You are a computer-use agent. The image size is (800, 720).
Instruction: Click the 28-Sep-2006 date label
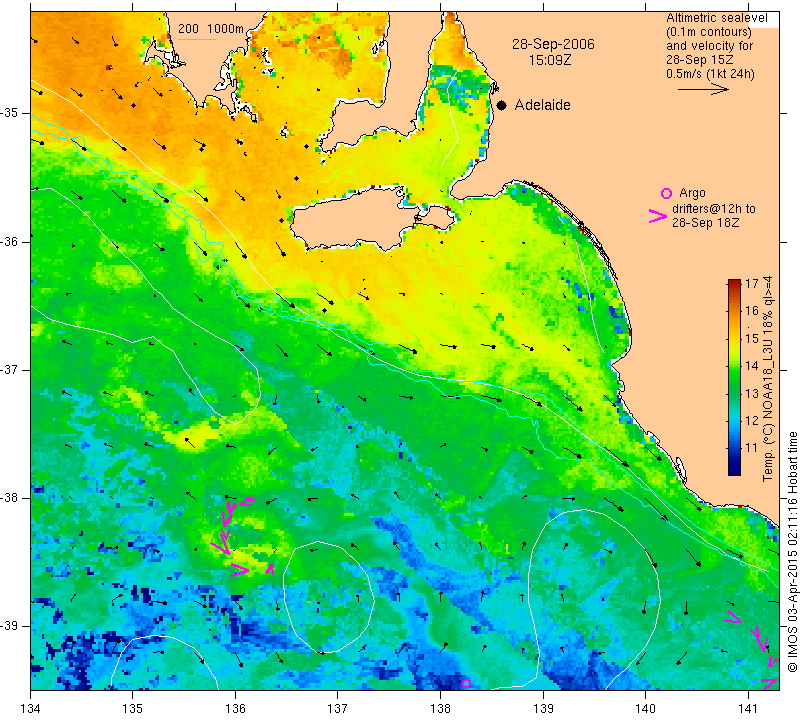click(x=553, y=44)
